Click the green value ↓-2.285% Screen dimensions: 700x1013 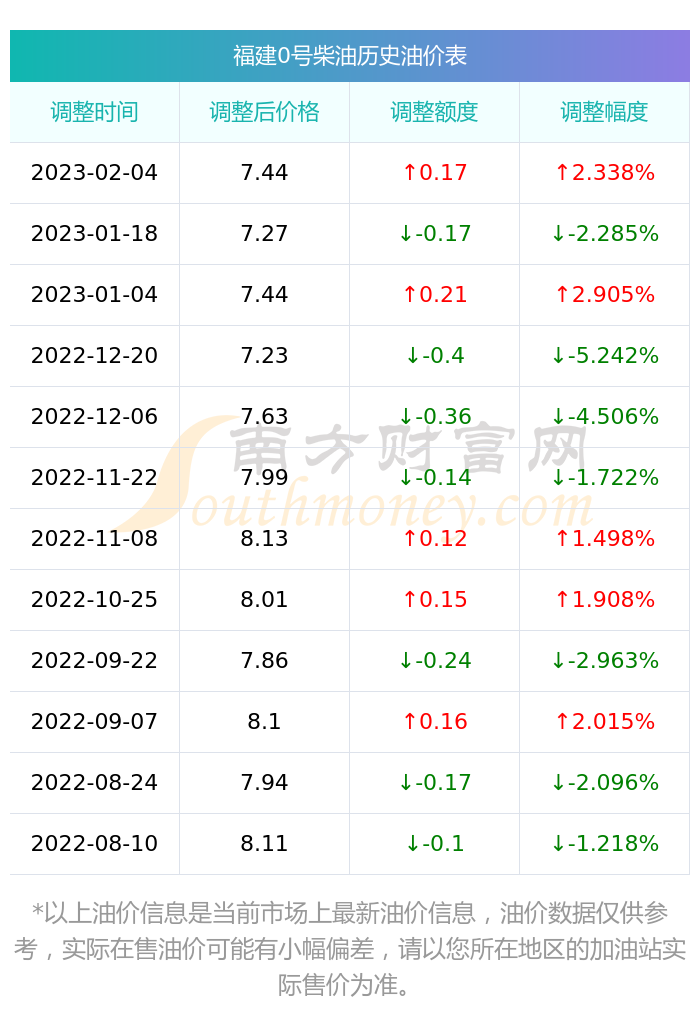[x=604, y=233]
